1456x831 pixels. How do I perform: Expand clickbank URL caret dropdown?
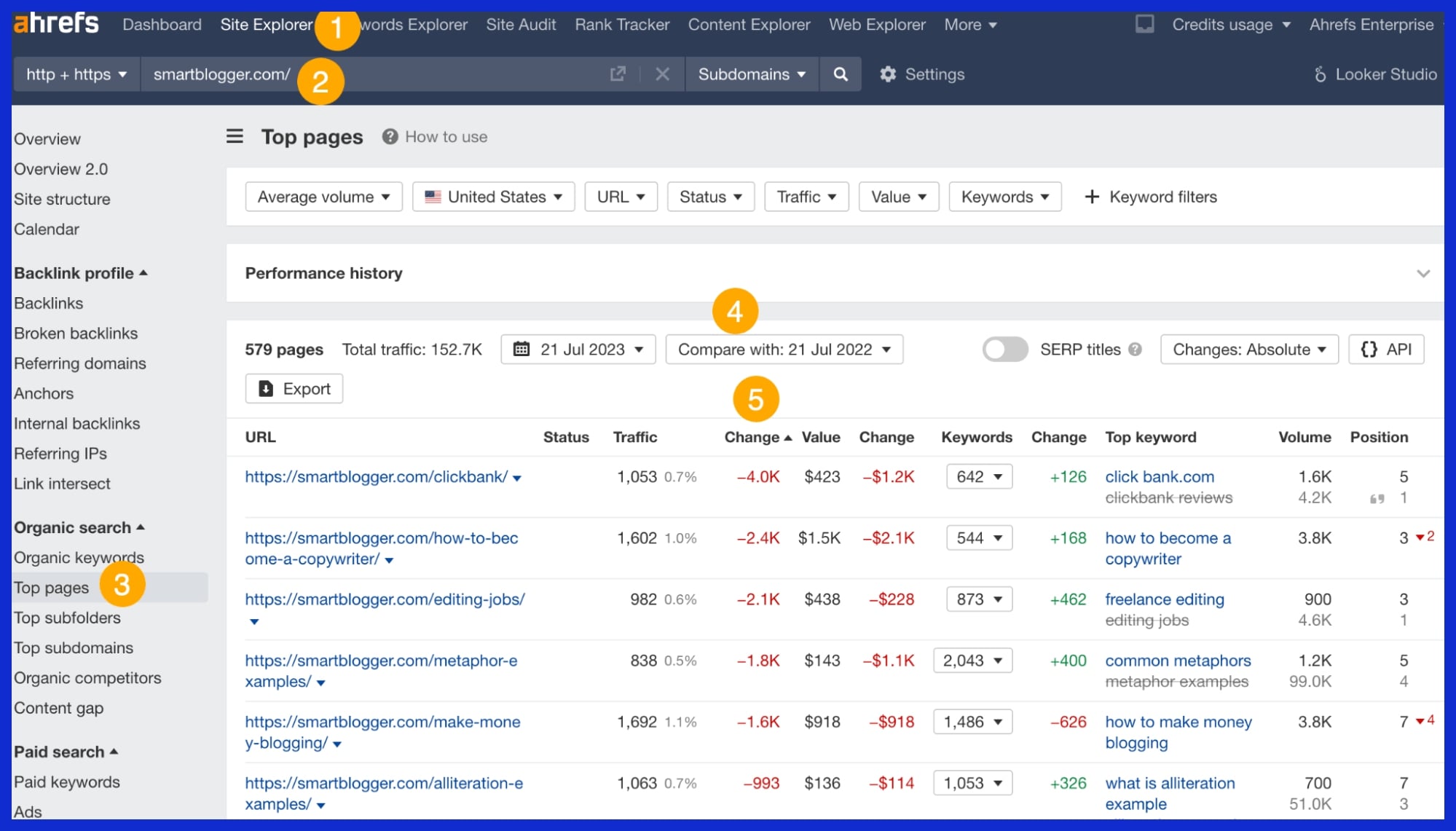pyautogui.click(x=517, y=478)
